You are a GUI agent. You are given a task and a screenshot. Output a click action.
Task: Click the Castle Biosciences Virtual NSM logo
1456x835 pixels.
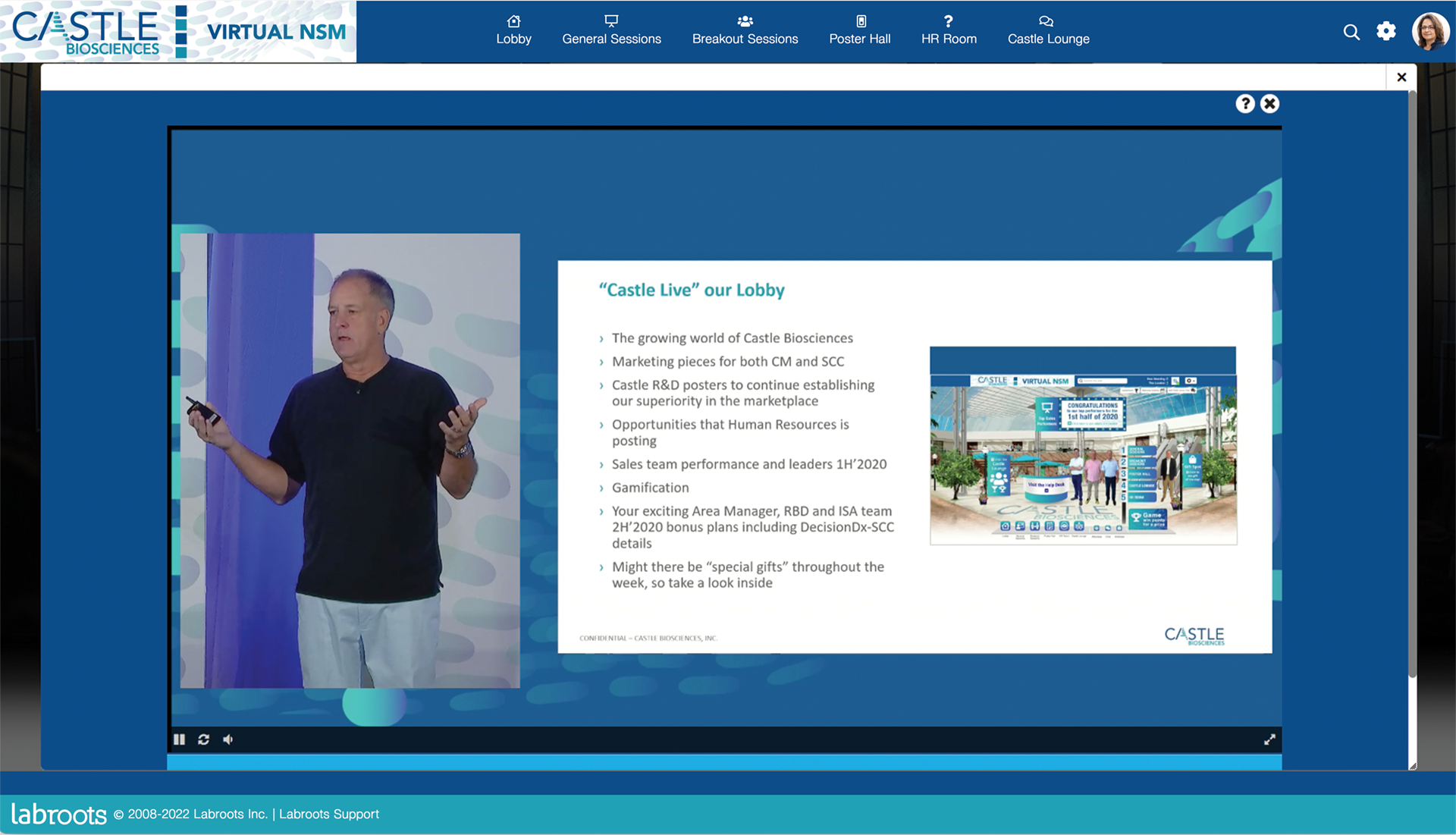[x=178, y=32]
